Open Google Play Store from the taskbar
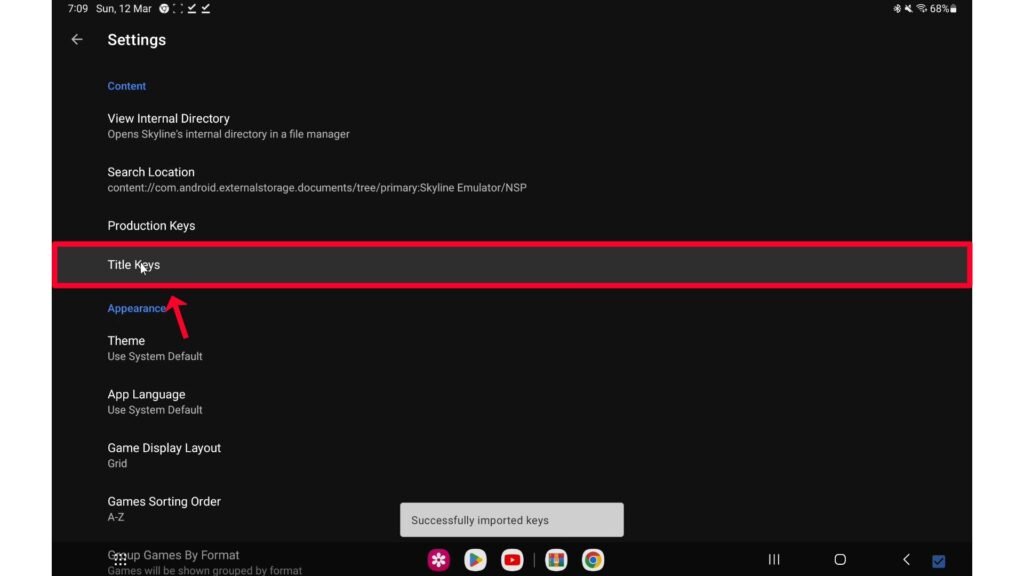 475,560
